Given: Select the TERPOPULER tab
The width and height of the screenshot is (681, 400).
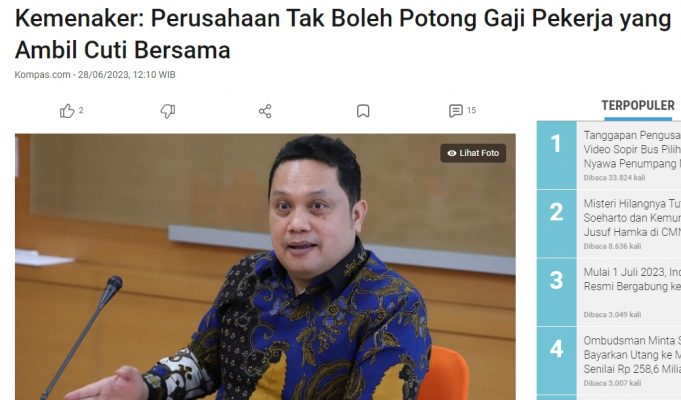Looking at the screenshot, I should (638, 106).
